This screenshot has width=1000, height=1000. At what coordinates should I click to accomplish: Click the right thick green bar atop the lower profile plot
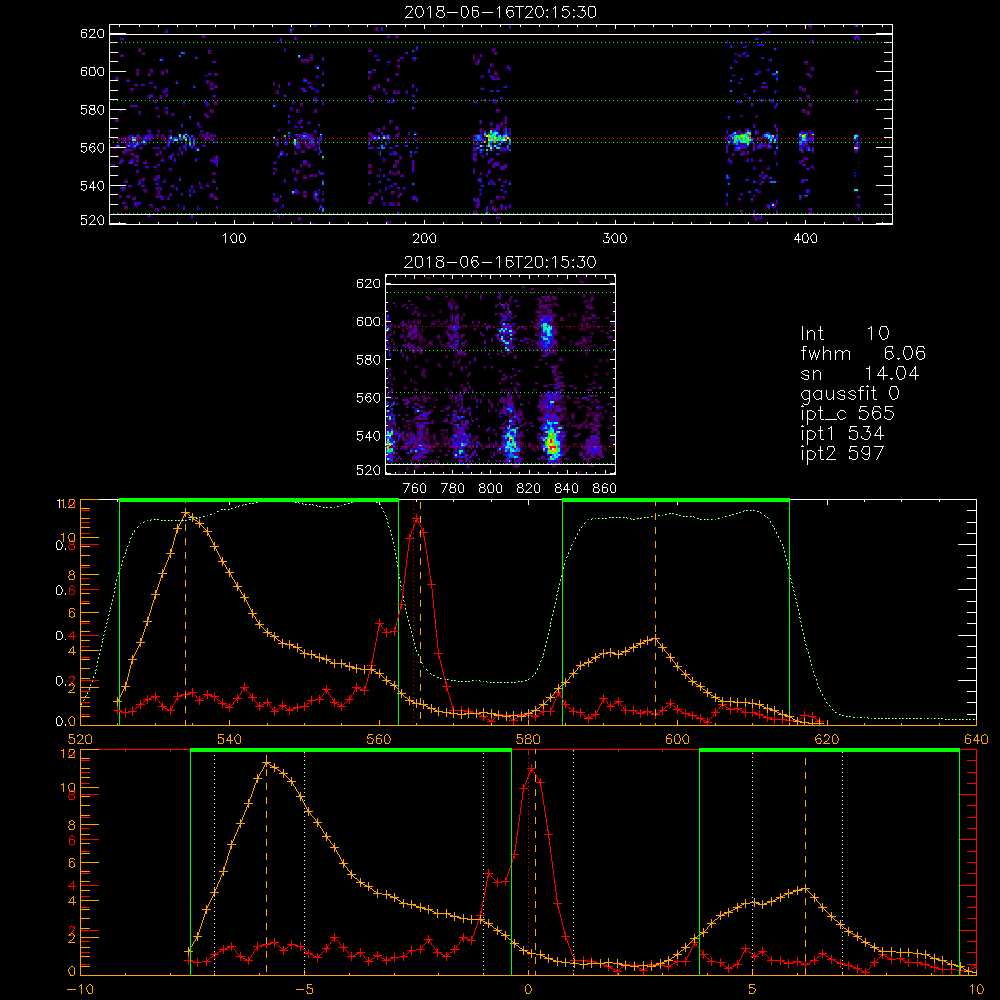click(829, 751)
